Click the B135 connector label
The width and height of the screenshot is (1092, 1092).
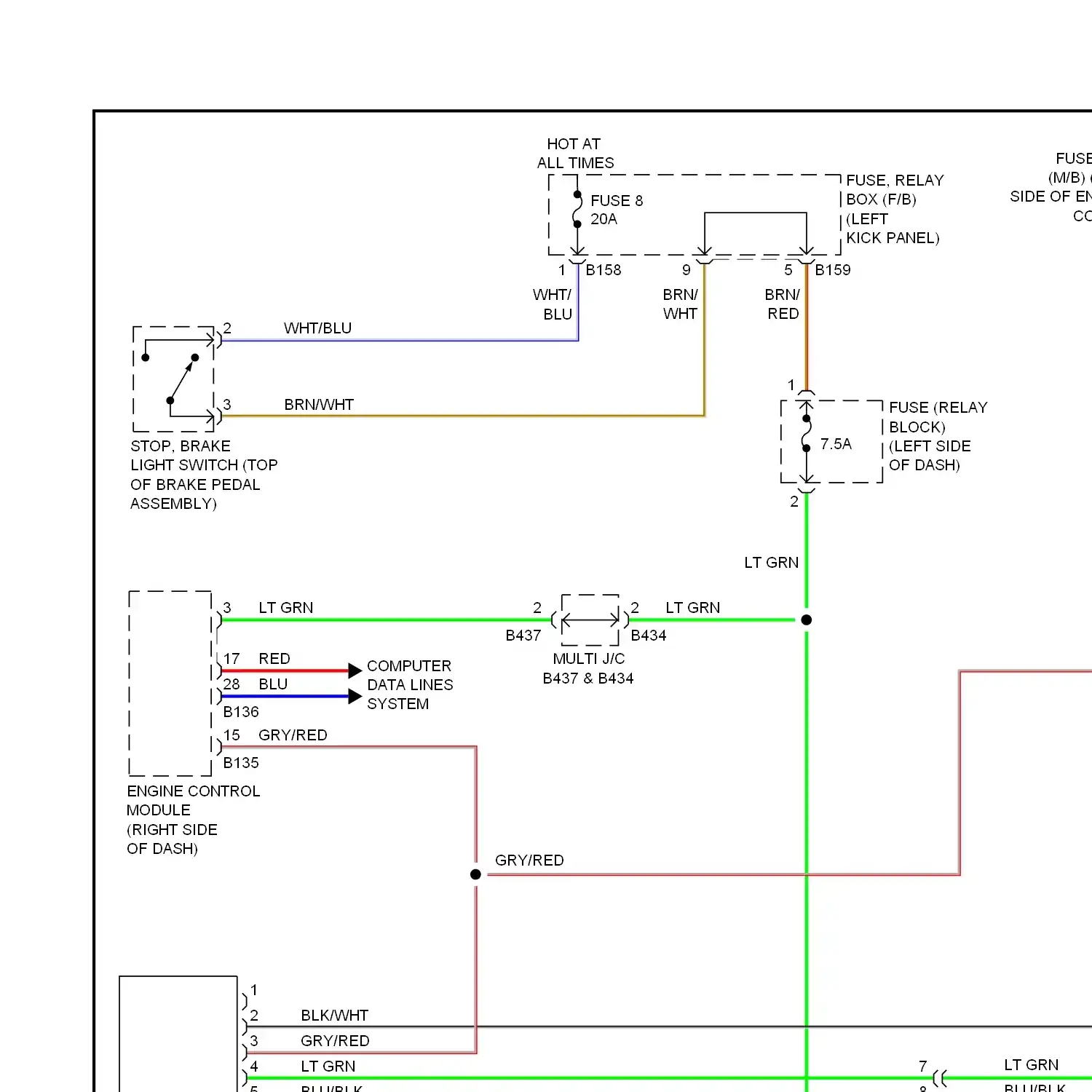coord(241,763)
